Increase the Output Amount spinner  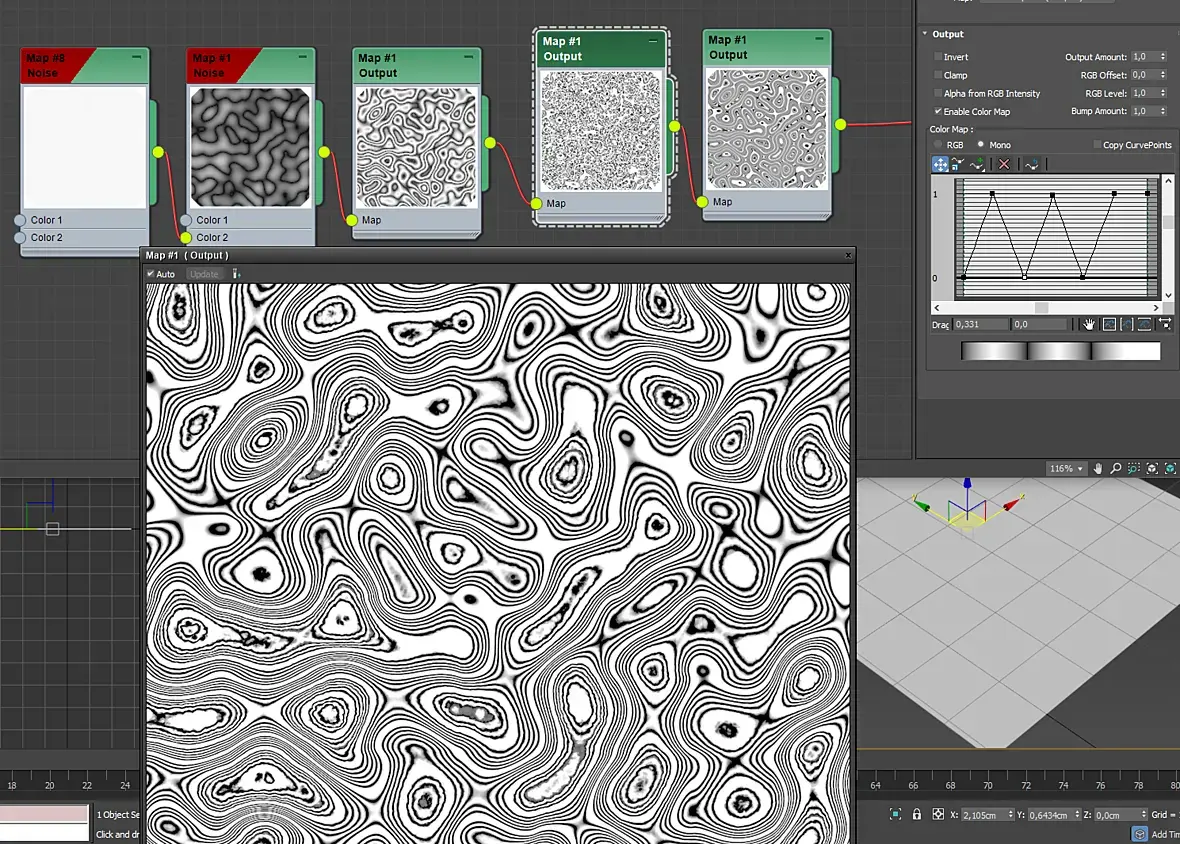tap(1163, 55)
